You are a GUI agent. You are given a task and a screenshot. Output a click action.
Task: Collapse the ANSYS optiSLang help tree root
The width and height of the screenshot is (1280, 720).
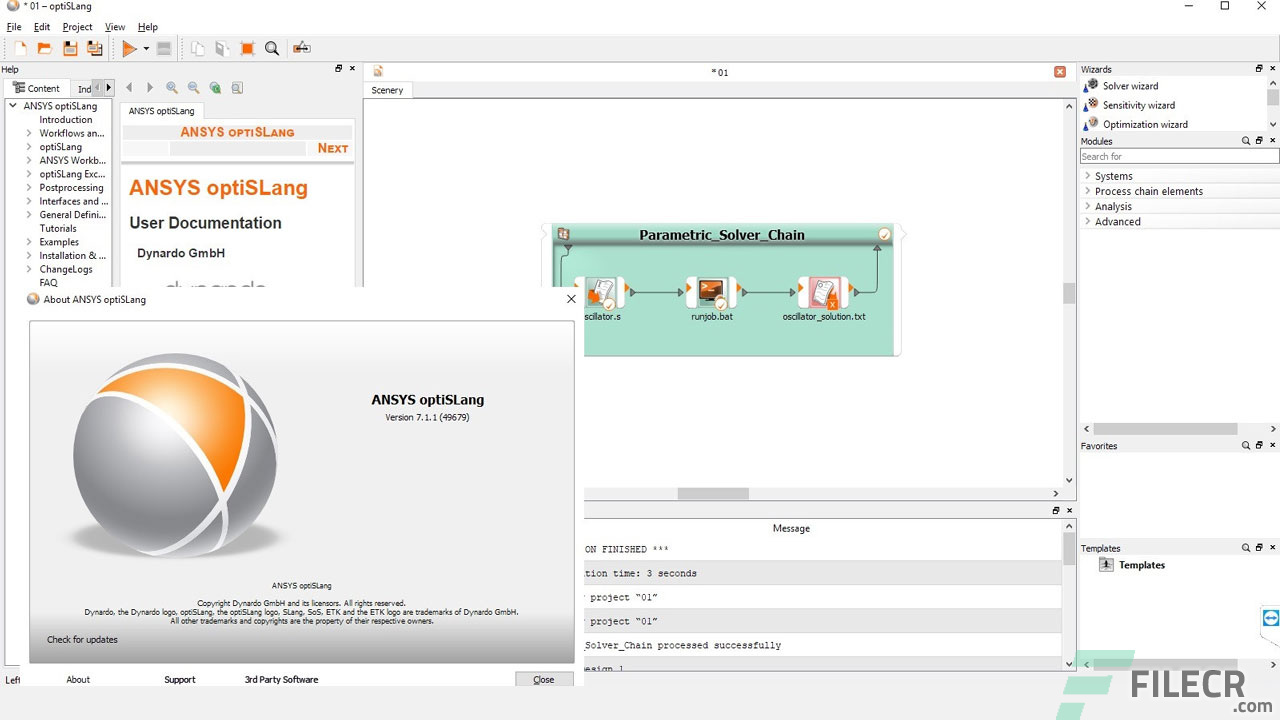pos(14,106)
